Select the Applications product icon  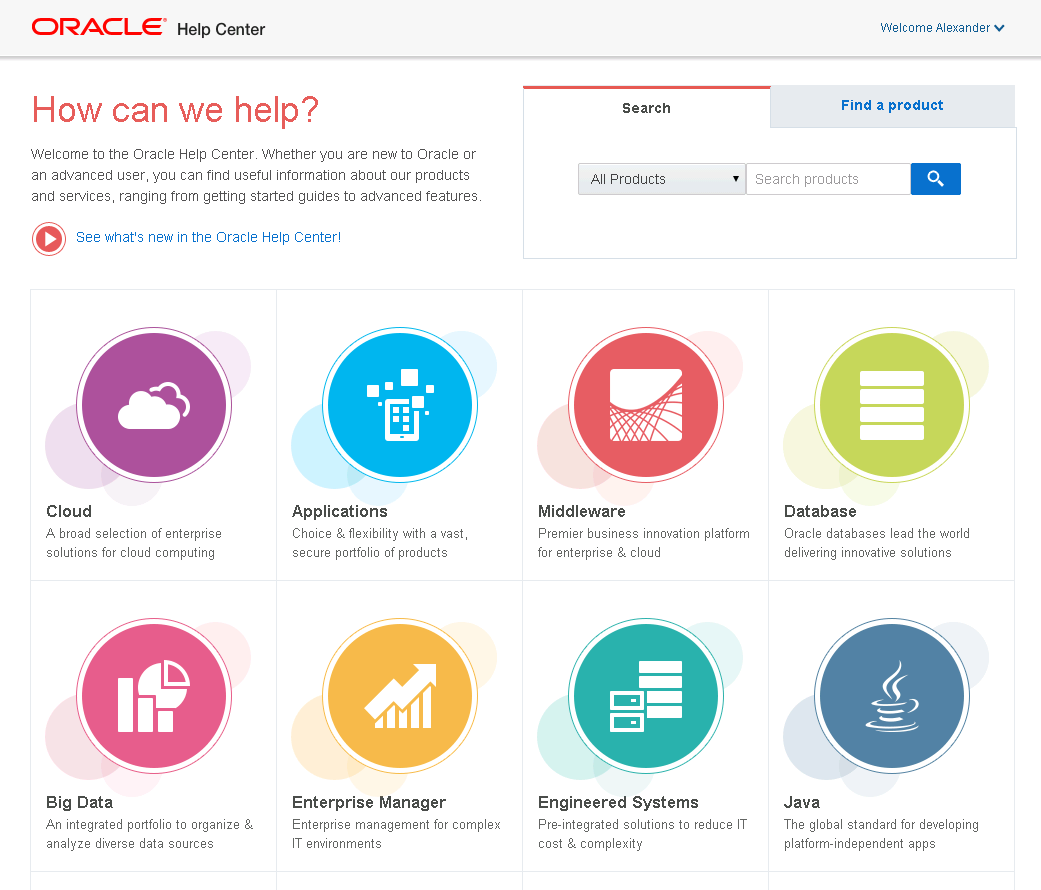(398, 404)
